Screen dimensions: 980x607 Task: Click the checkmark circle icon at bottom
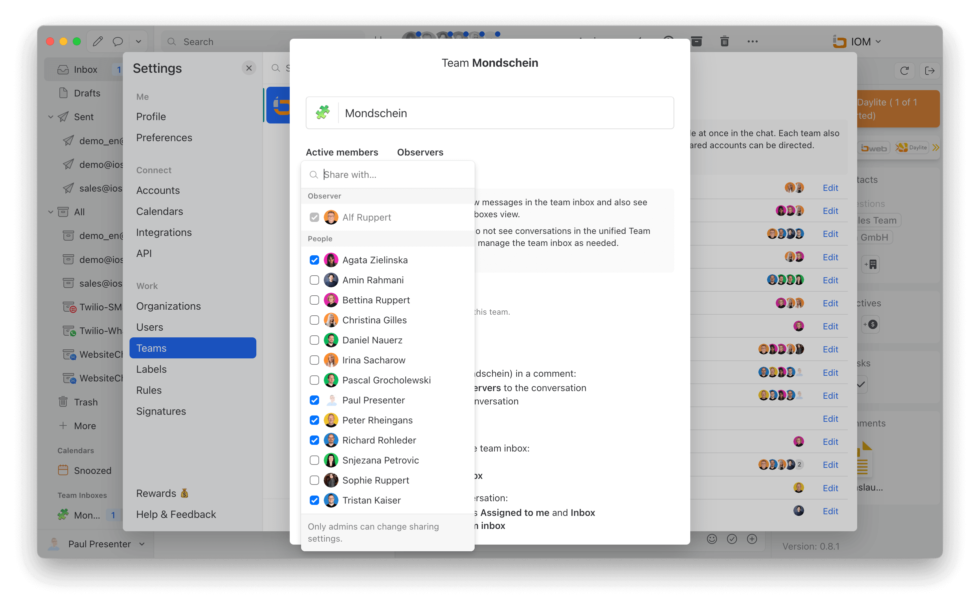pos(732,538)
